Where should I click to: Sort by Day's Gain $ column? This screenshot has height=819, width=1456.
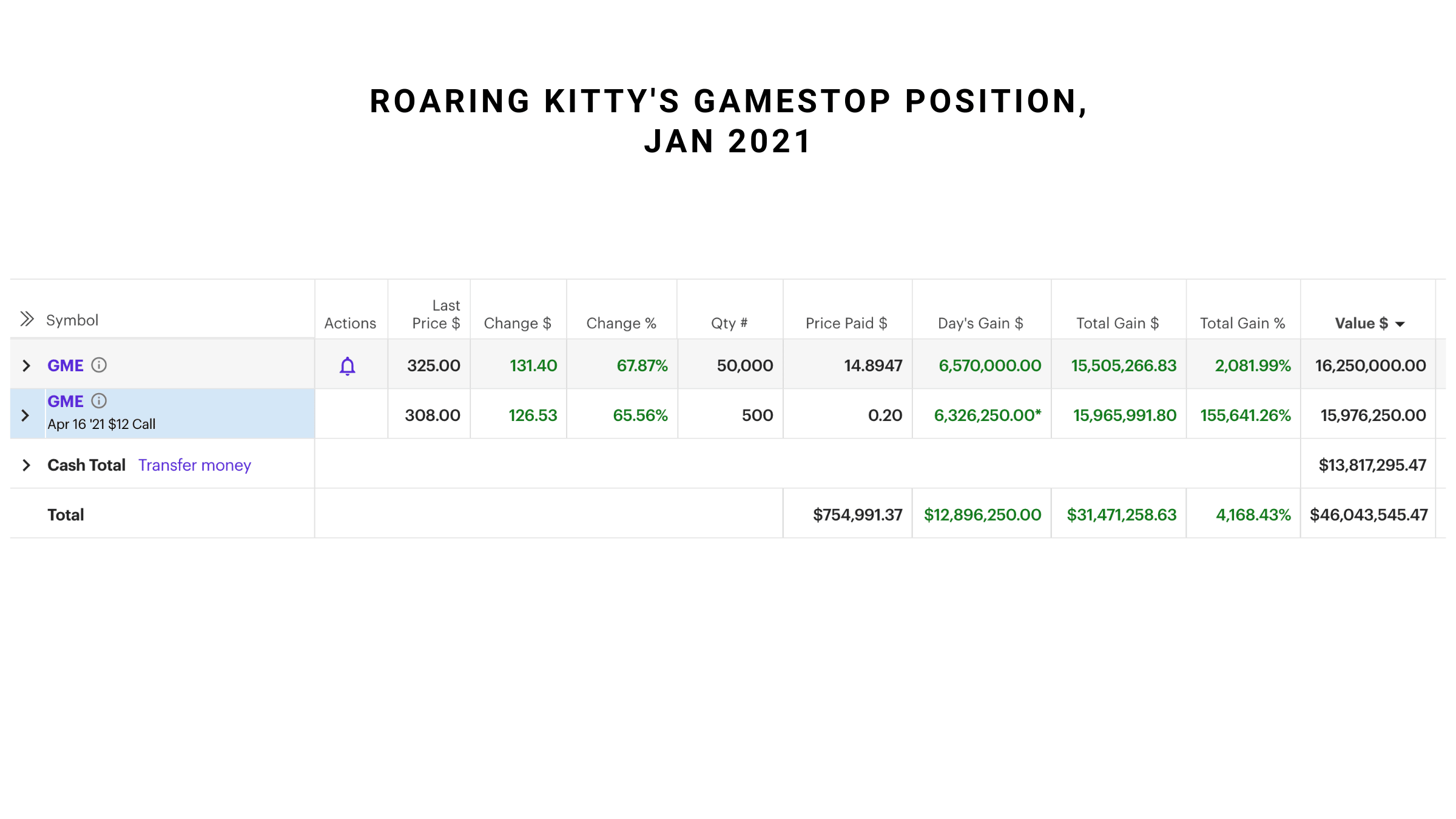point(980,323)
